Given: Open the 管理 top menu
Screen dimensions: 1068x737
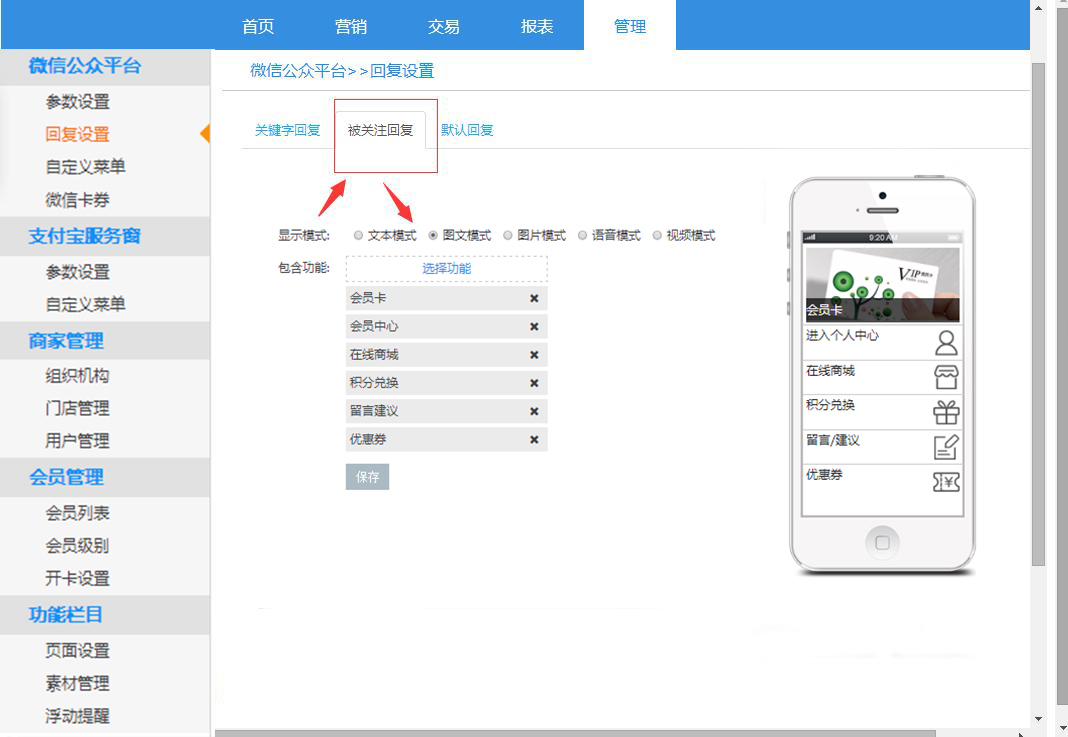Looking at the screenshot, I should 630,27.
